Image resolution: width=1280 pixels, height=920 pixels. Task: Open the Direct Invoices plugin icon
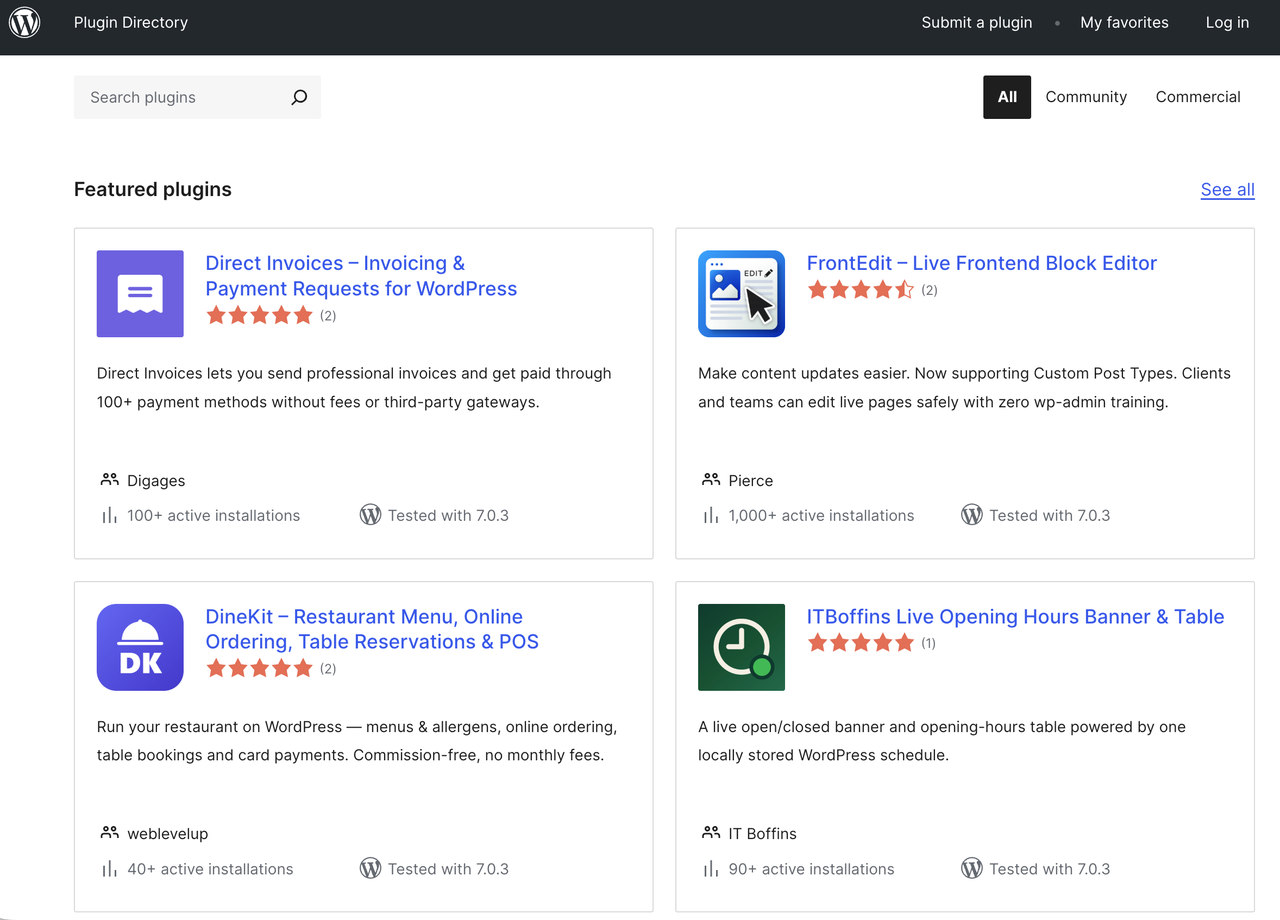point(140,294)
